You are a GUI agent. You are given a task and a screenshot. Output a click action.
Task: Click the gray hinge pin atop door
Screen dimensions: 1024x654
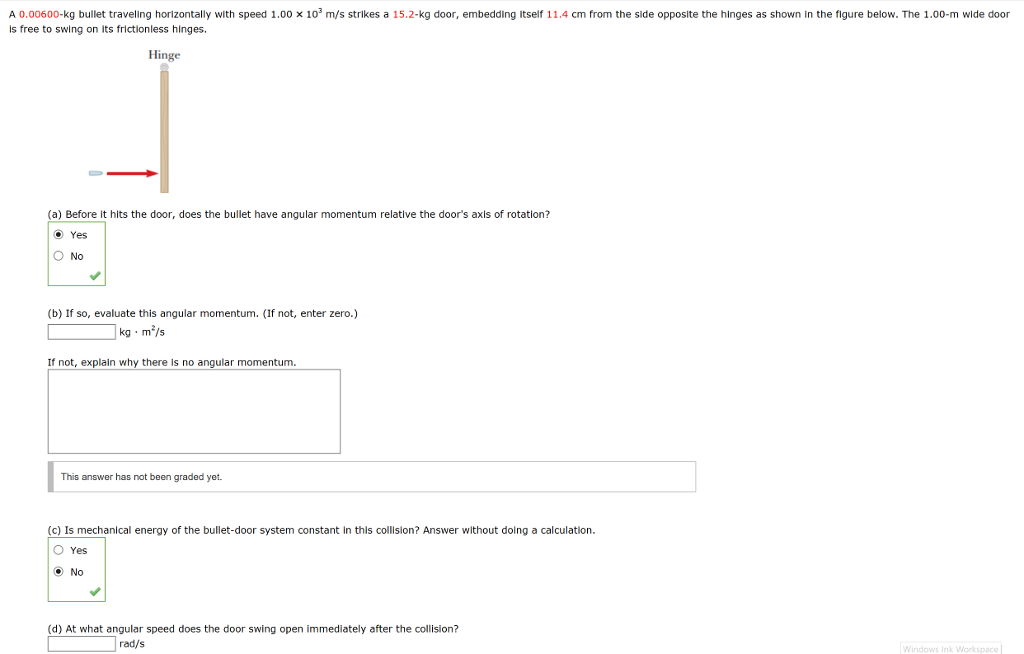tap(164, 68)
